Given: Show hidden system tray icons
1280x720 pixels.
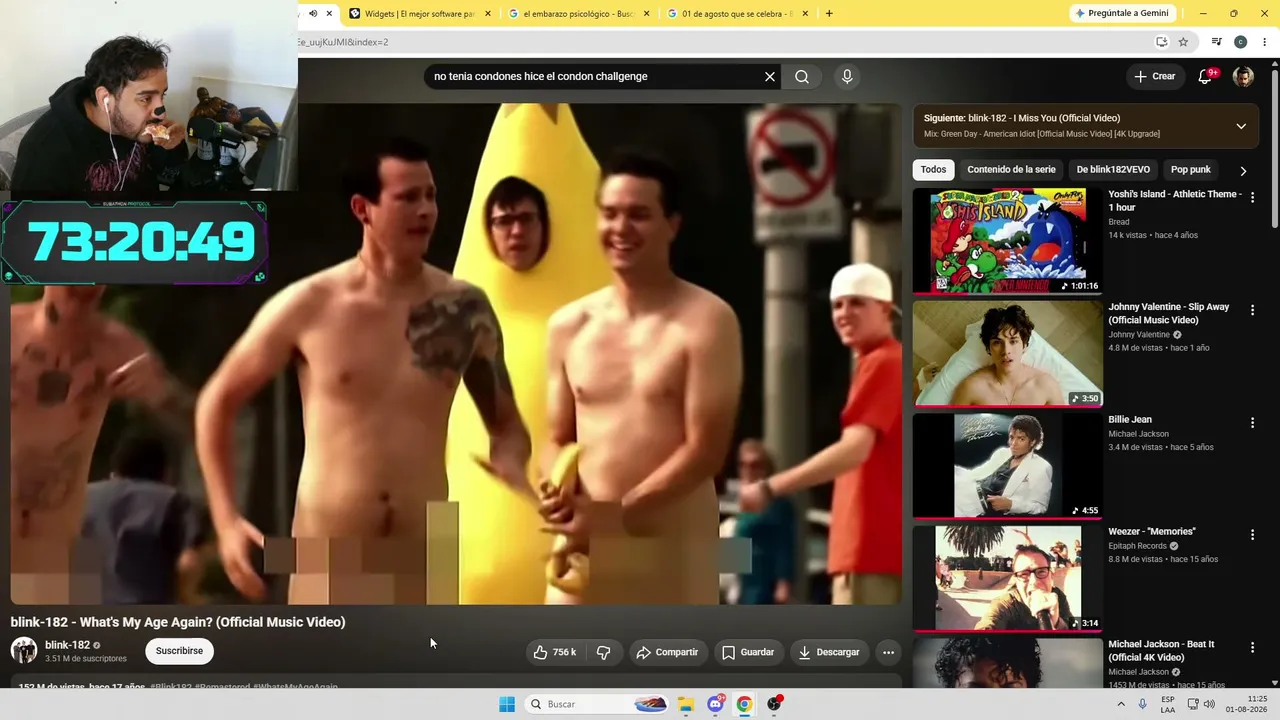Looking at the screenshot, I should click(x=1121, y=704).
